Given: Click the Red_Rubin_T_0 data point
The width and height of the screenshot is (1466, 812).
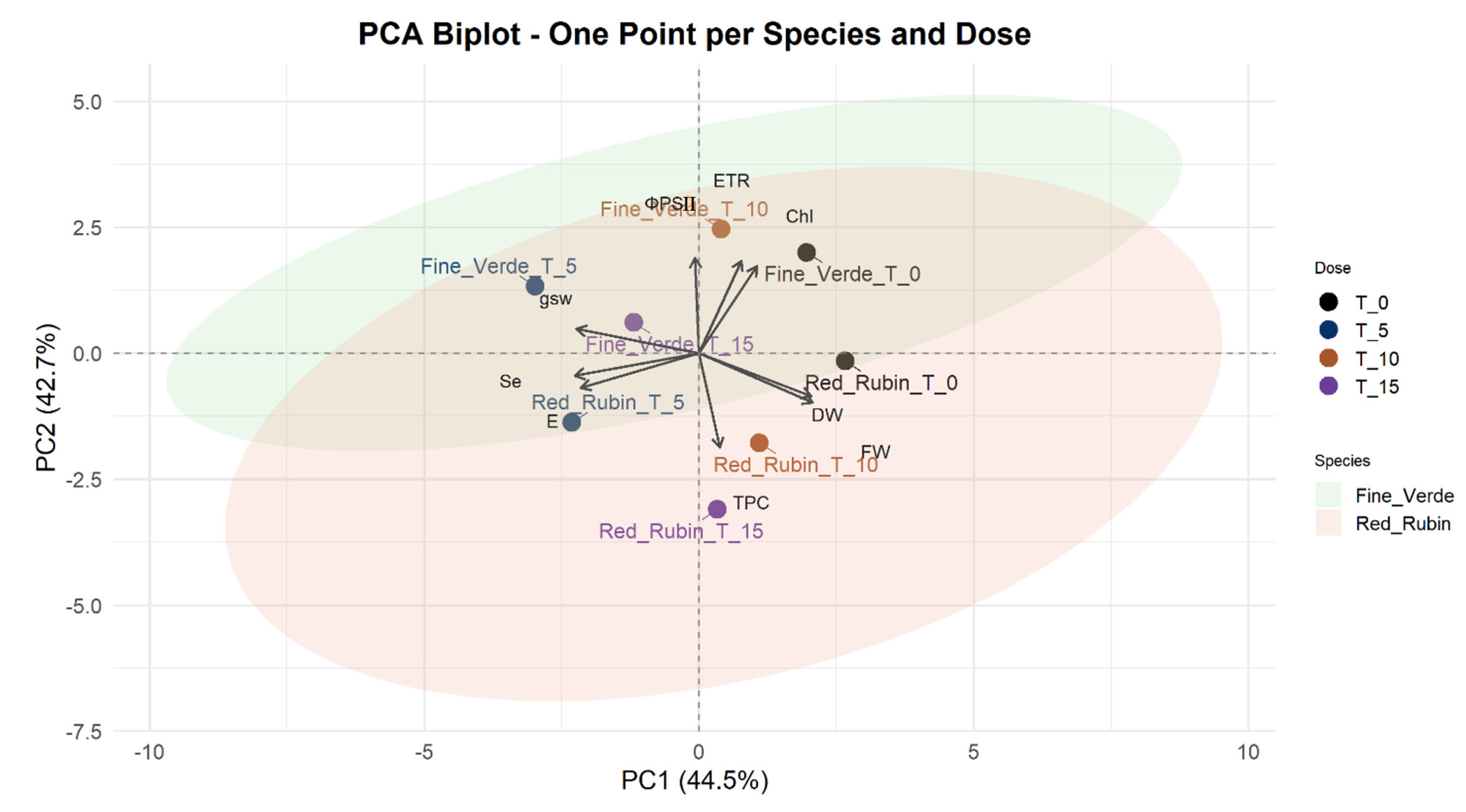Looking at the screenshot, I should pyautogui.click(x=845, y=360).
